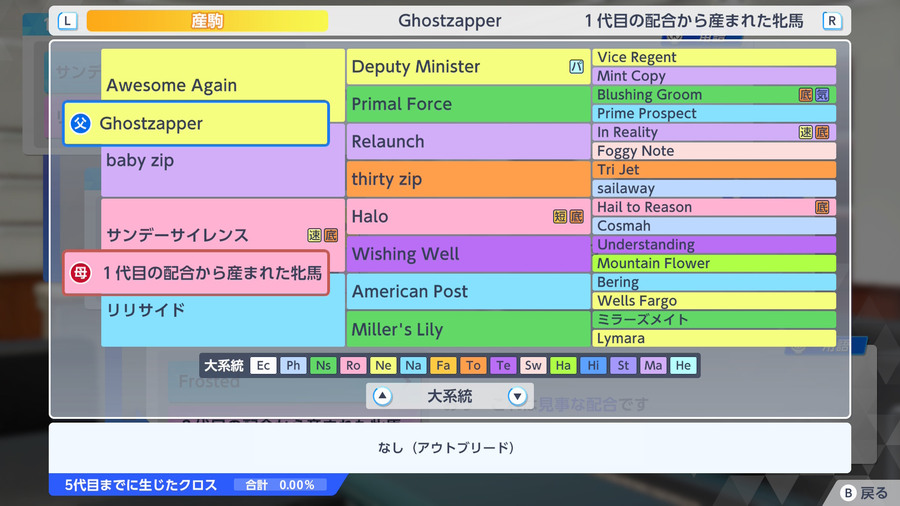Select Foggy Note ancestor row
Image resolution: width=900 pixels, height=506 pixels.
click(714, 151)
